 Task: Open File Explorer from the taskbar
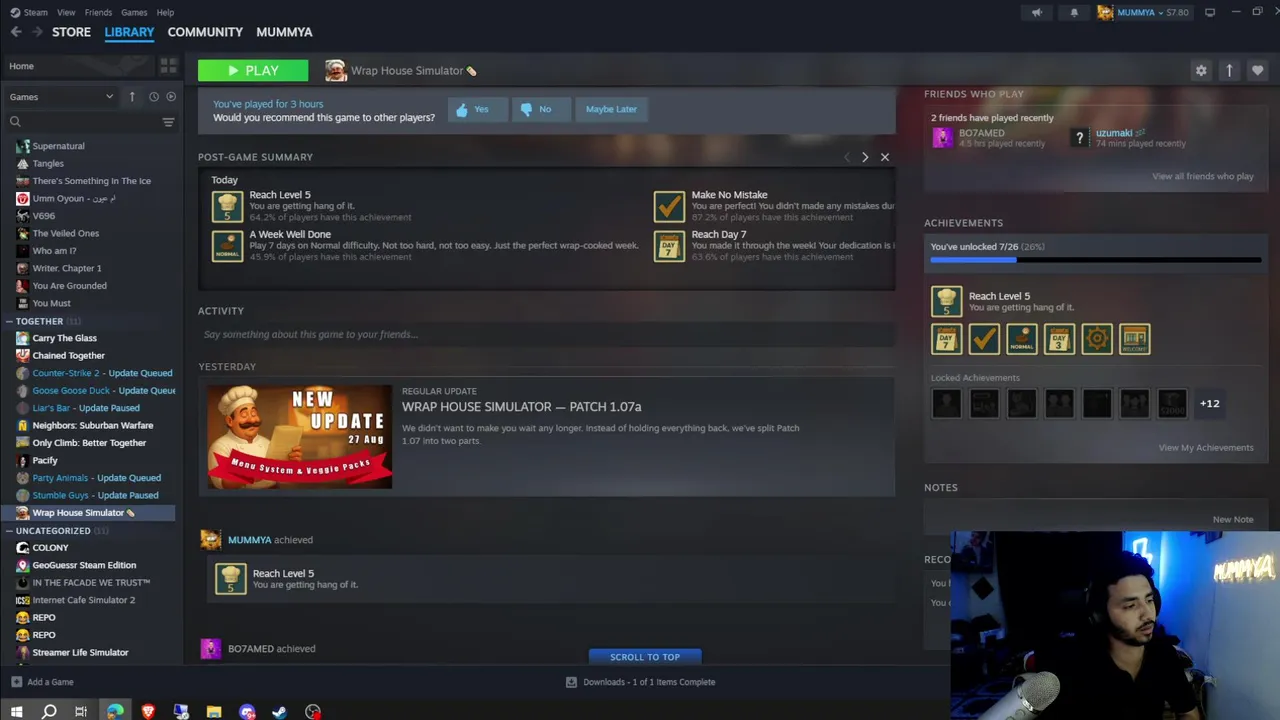pos(214,712)
